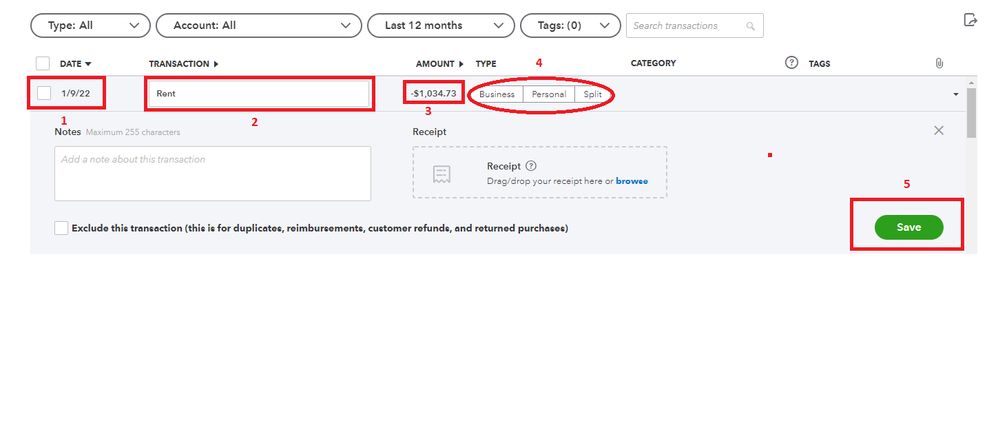This screenshot has height=434, width=998.
Task: Click the CATEGORY column header
Action: tap(653, 64)
